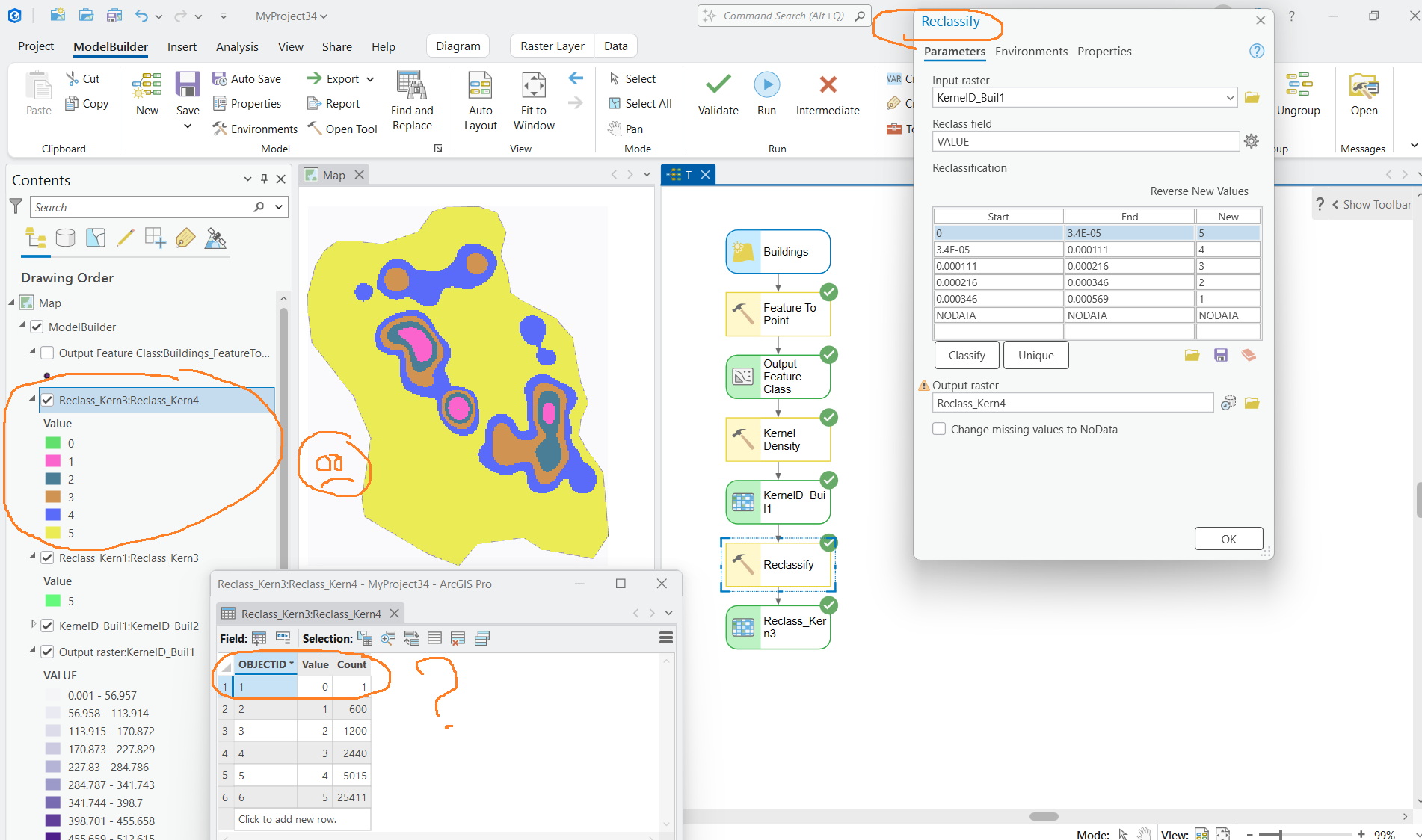Enable Auto Save in the ribbon
This screenshot has height=840, width=1422.
coord(247,78)
